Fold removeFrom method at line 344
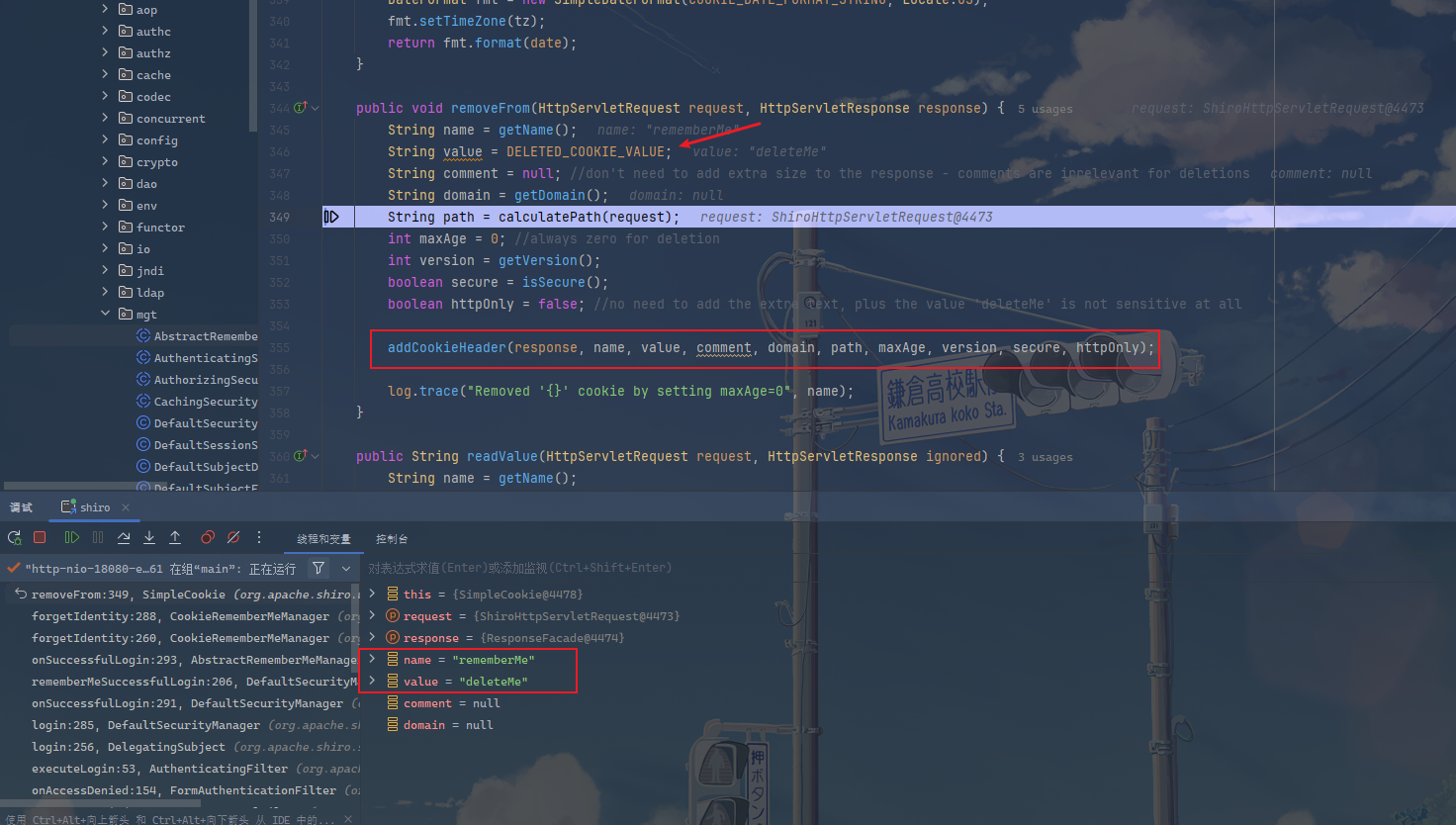The width and height of the screenshot is (1456, 825). (x=316, y=108)
